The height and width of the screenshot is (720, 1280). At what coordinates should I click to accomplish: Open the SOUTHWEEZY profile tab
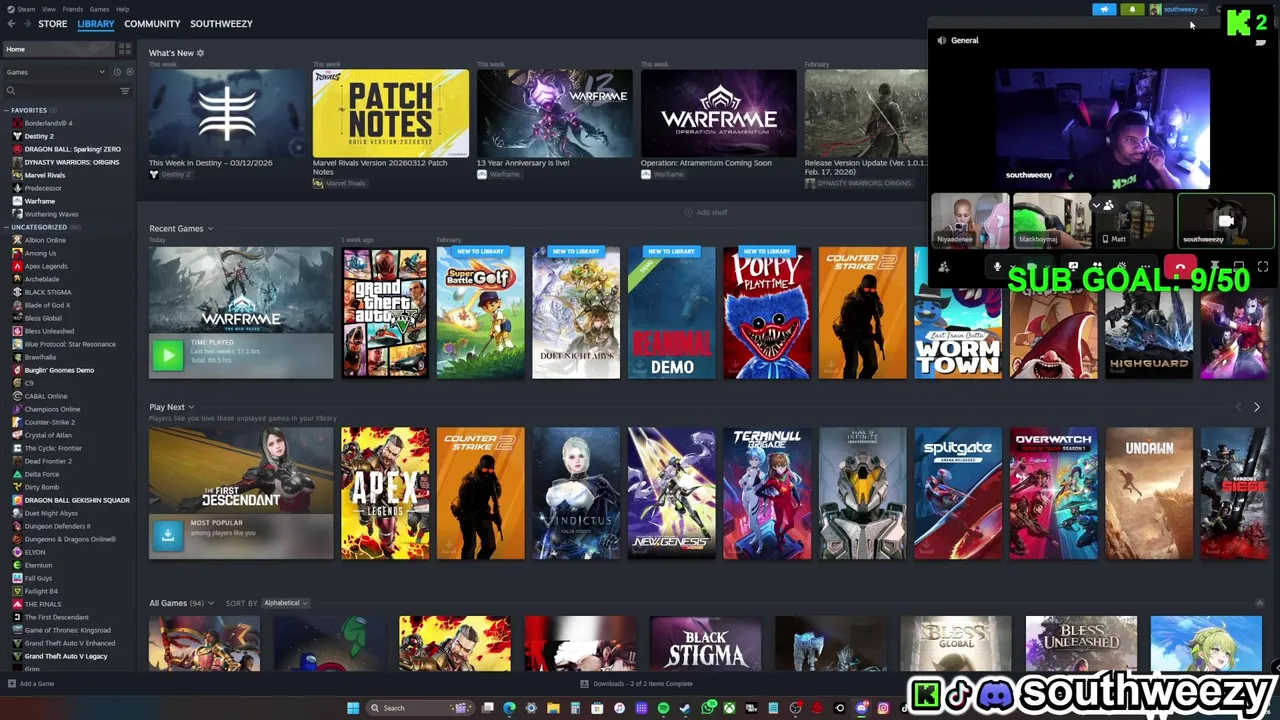(x=221, y=24)
